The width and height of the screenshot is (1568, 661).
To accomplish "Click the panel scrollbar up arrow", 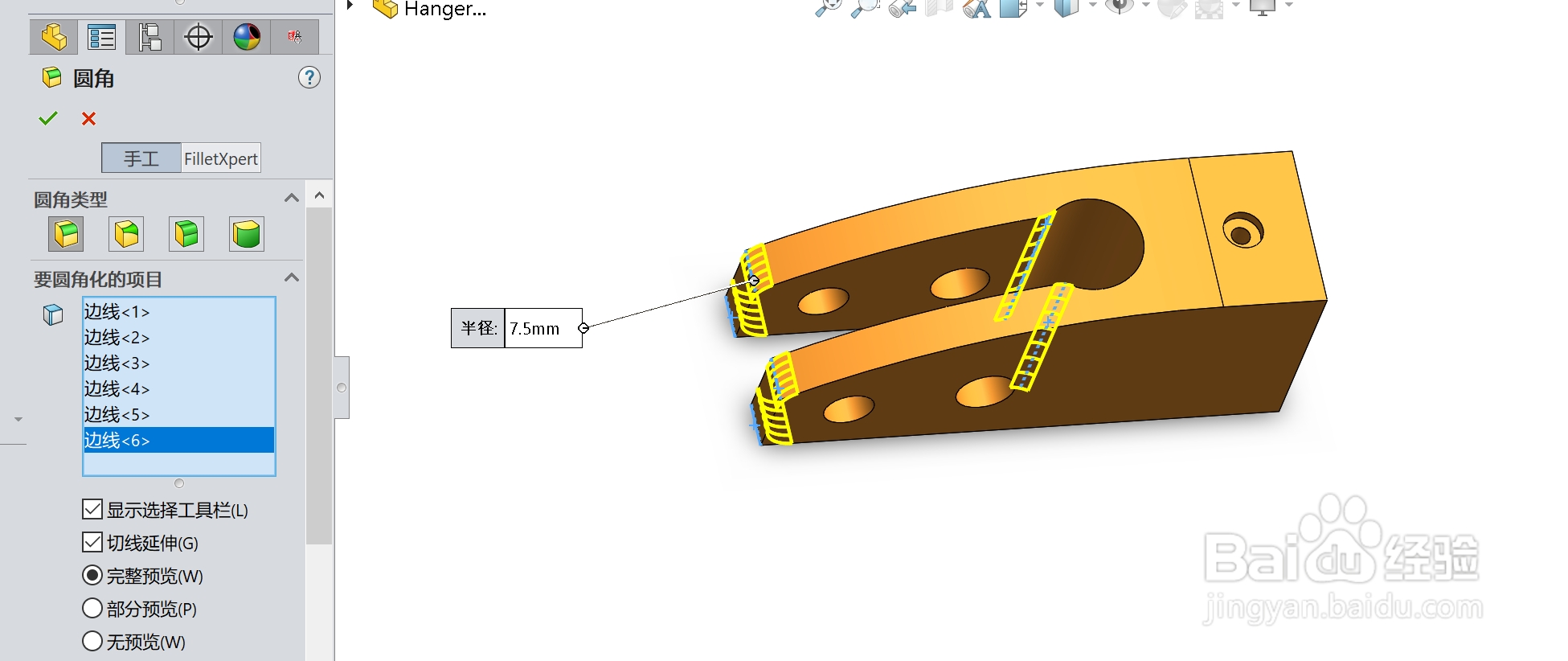I will 319,195.
